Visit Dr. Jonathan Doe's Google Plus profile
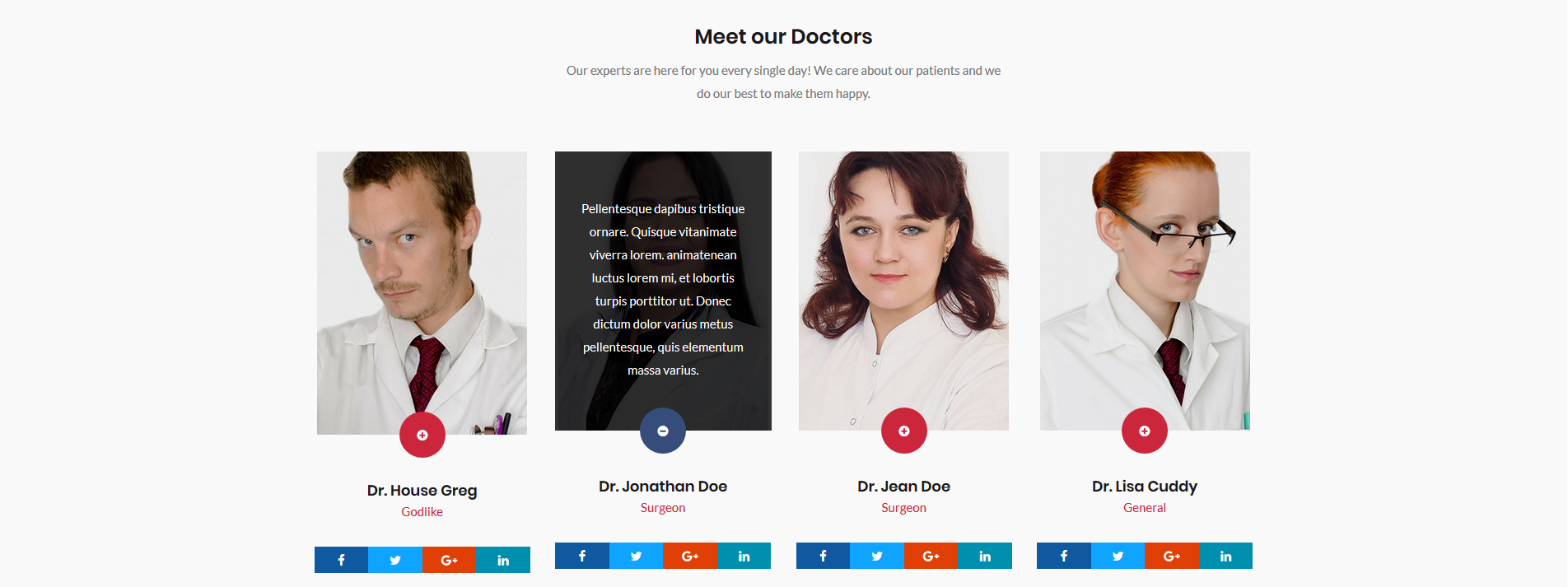 tap(690, 556)
